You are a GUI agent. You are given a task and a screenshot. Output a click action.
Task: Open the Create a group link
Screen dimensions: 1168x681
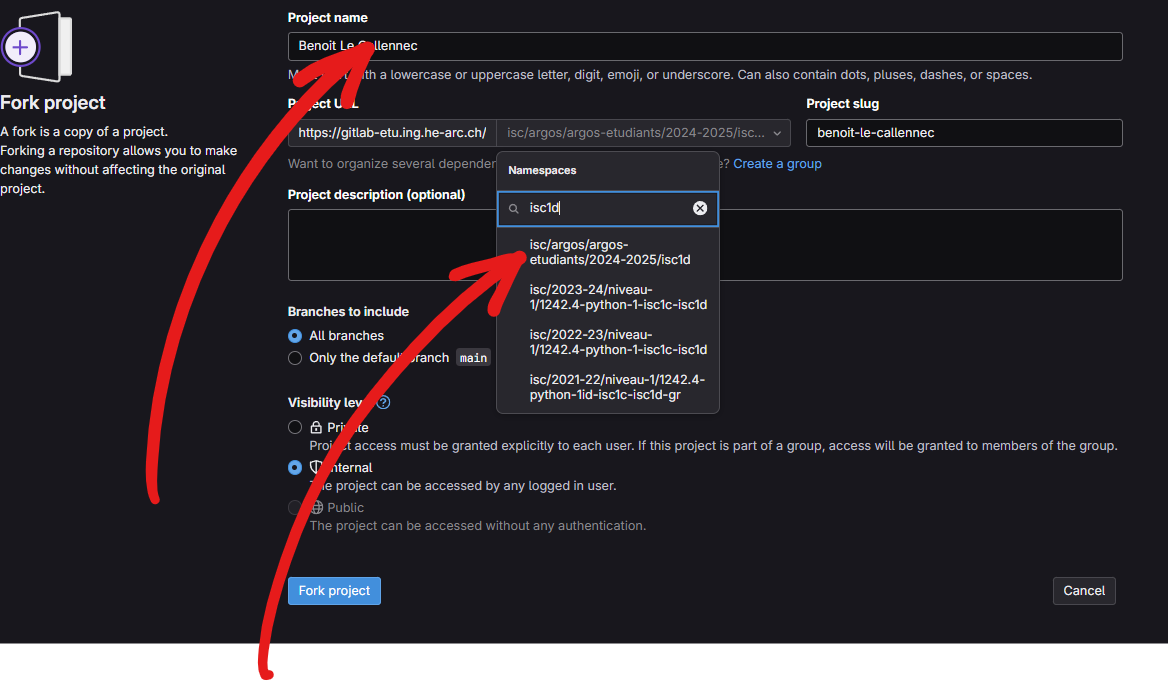pos(777,164)
